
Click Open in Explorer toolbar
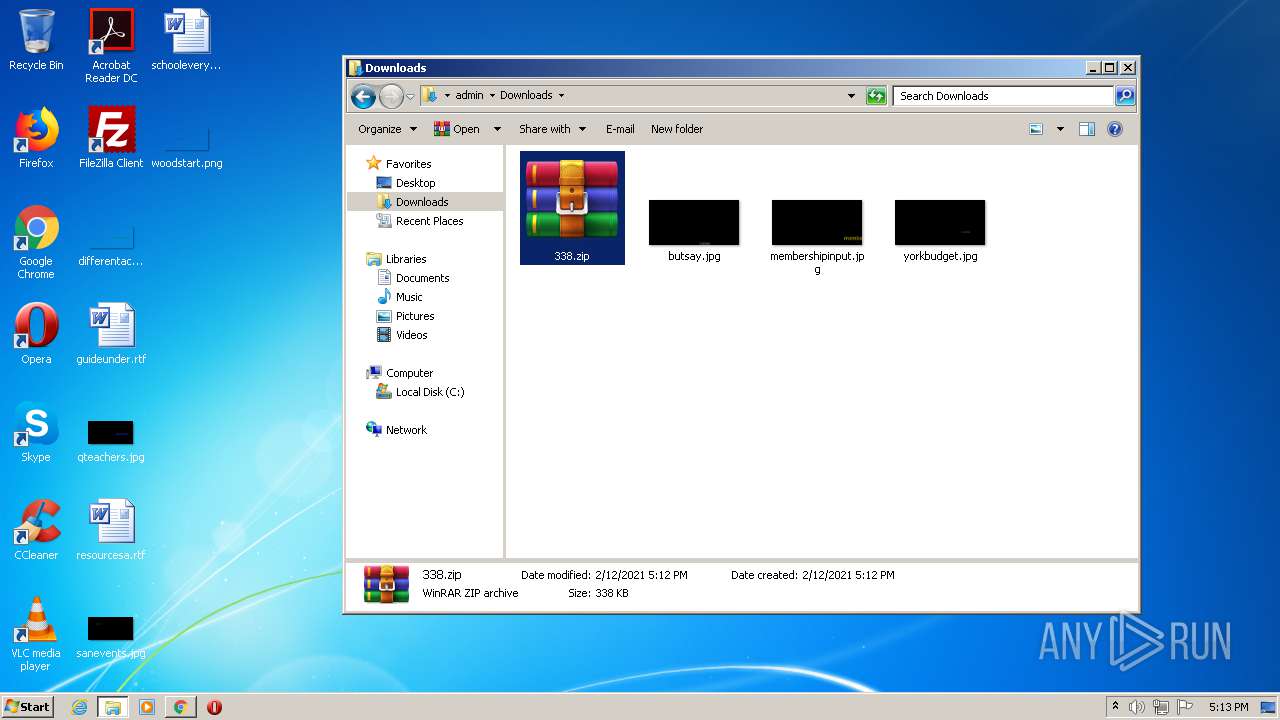point(457,129)
